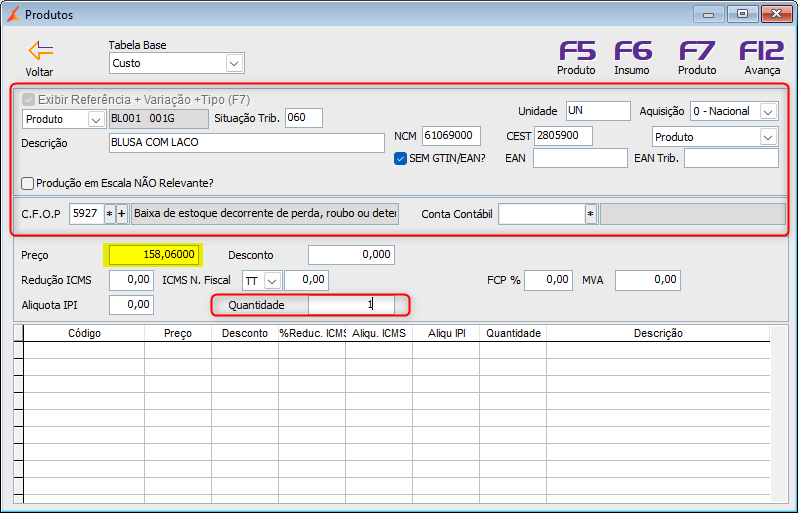
Task: Uncheck the SEM GTIN/EAN? checkbox
Action: tap(401, 159)
